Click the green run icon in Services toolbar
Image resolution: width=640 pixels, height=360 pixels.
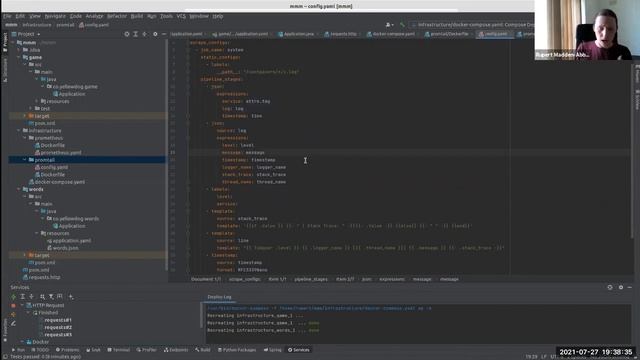pos(13,297)
